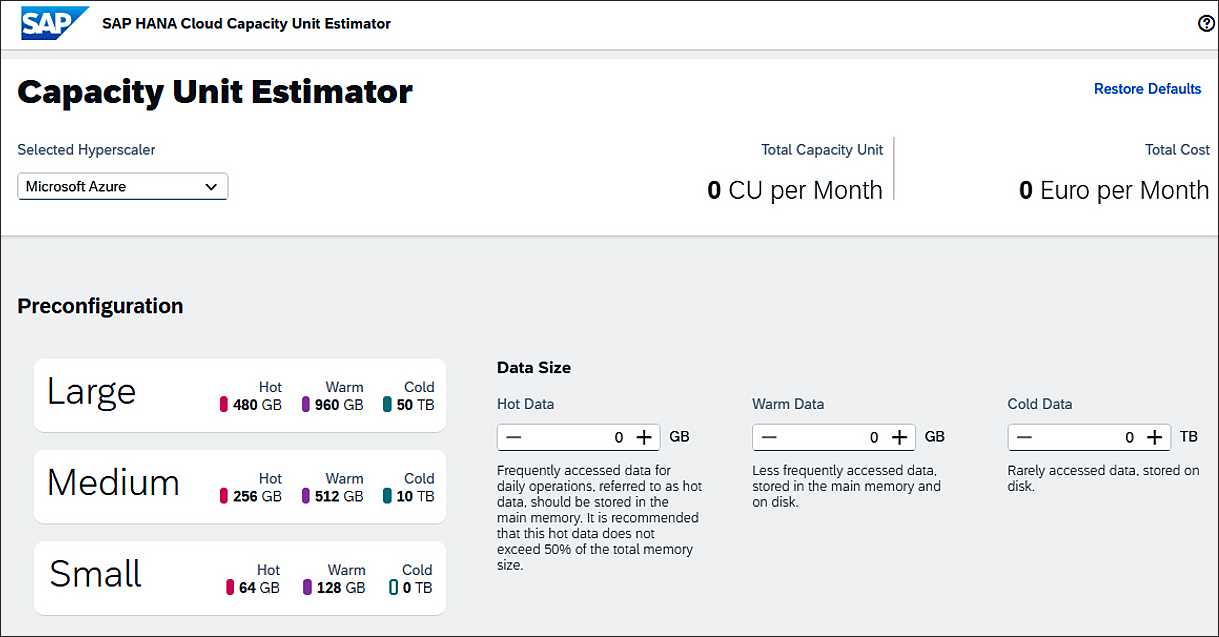Click the 0 TB cold value in Small
Image resolution: width=1219 pixels, height=637 pixels.
coord(417,588)
